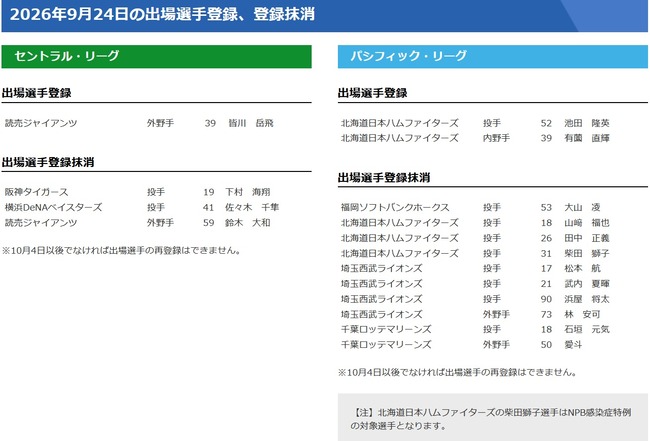Select player 田中 正義 entry
Image resolution: width=650 pixels, height=441 pixels.
coord(587,238)
